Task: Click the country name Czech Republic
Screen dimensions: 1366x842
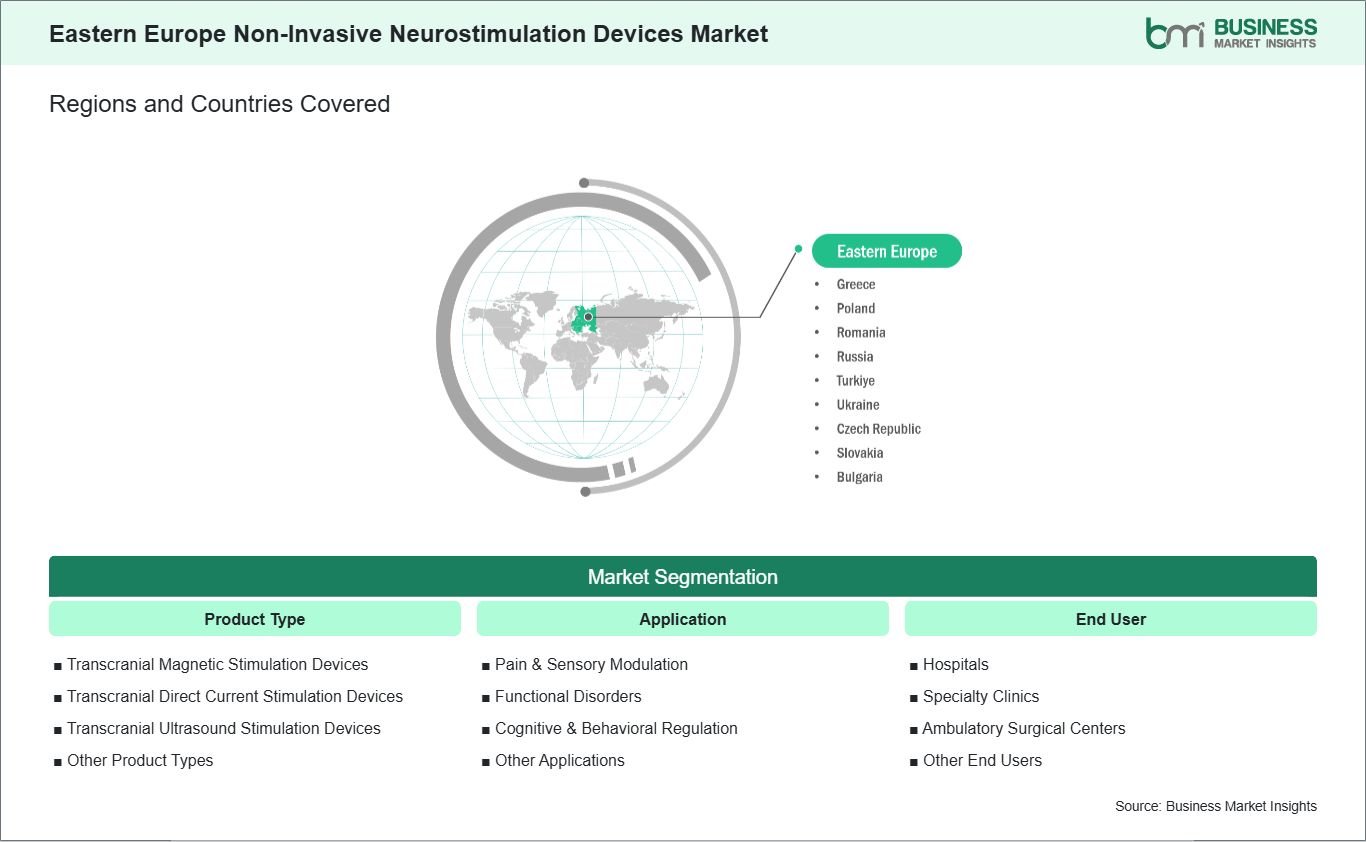Action: point(879,428)
